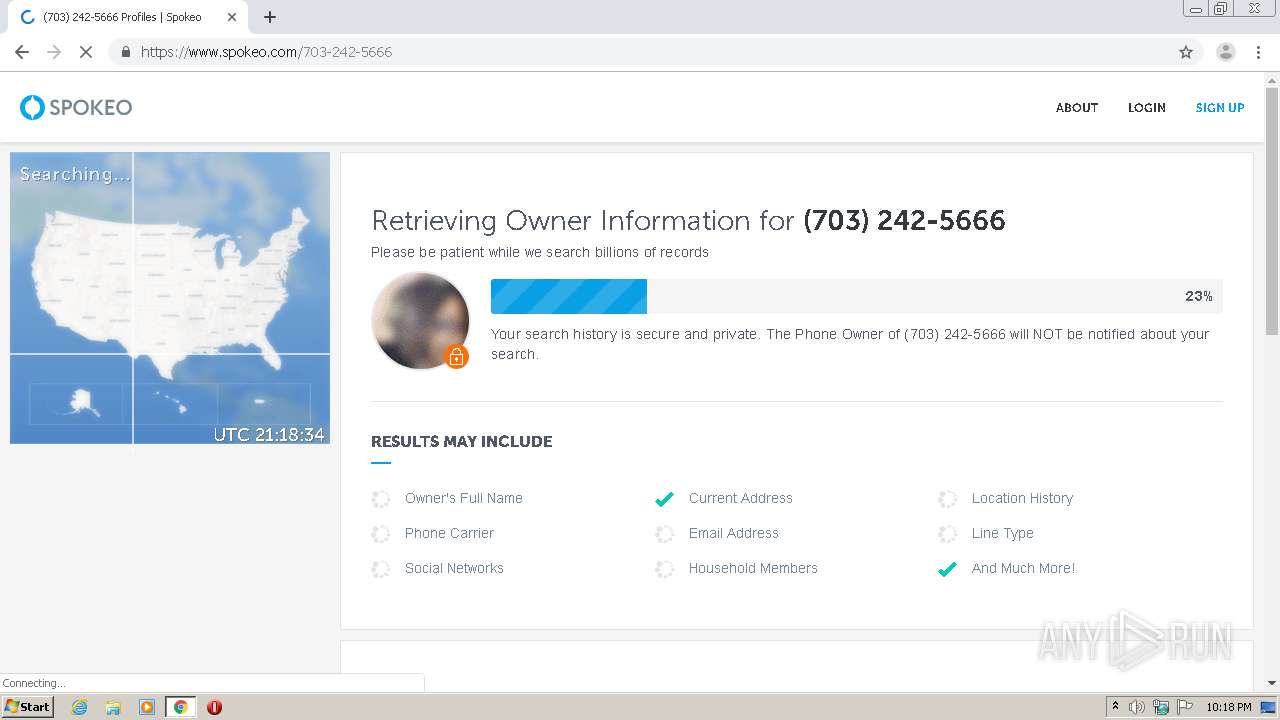
Task: Click the red Opera taskbar icon
Action: click(x=214, y=707)
